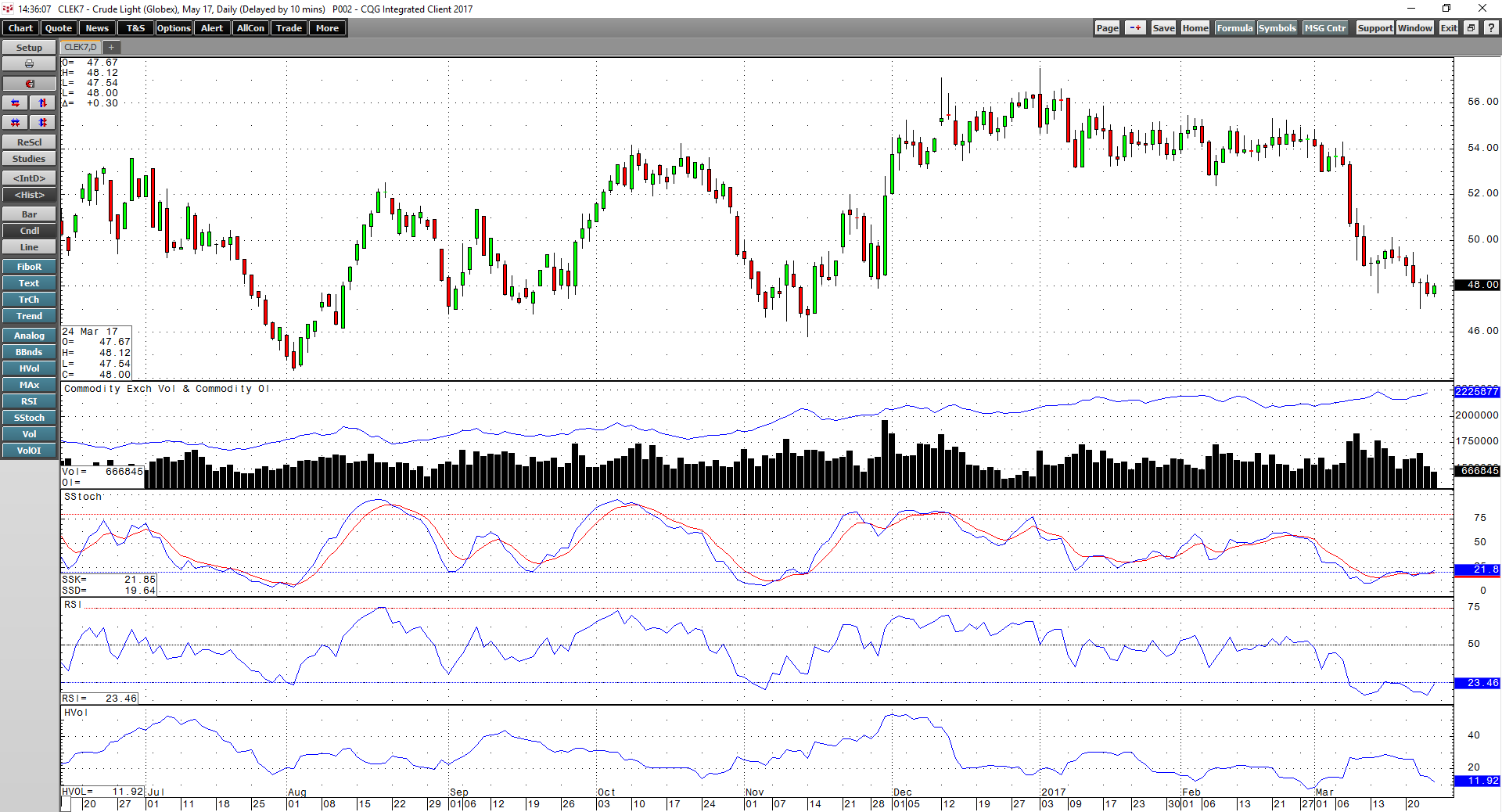Select the Trend line tool

point(29,316)
